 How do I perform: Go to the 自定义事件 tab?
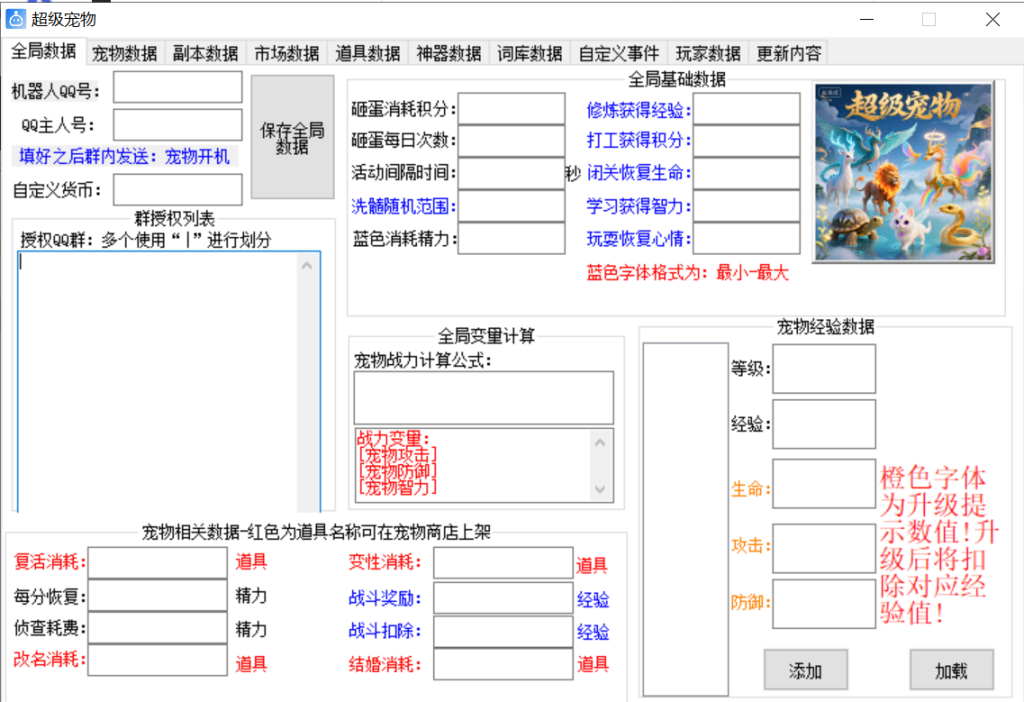click(x=619, y=54)
